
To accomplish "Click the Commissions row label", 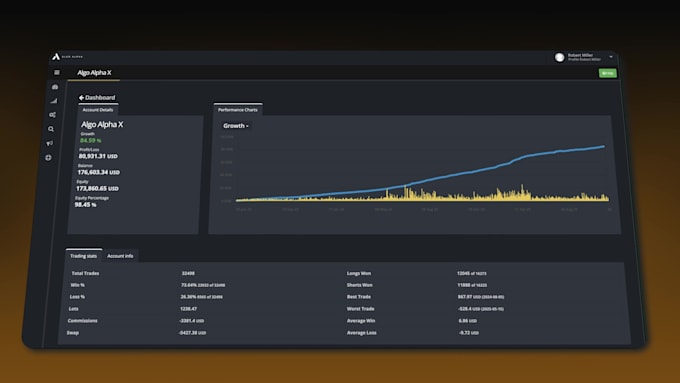I will click(x=82, y=321).
